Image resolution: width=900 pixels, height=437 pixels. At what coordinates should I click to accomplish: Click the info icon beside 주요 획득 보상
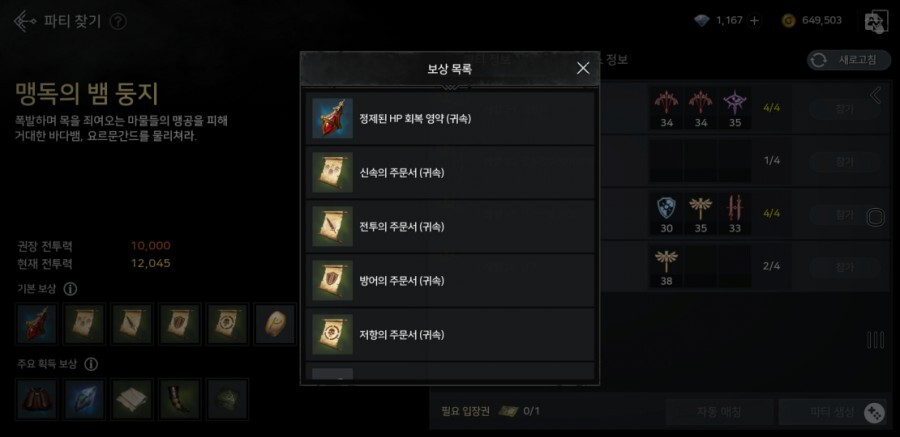tap(91, 364)
